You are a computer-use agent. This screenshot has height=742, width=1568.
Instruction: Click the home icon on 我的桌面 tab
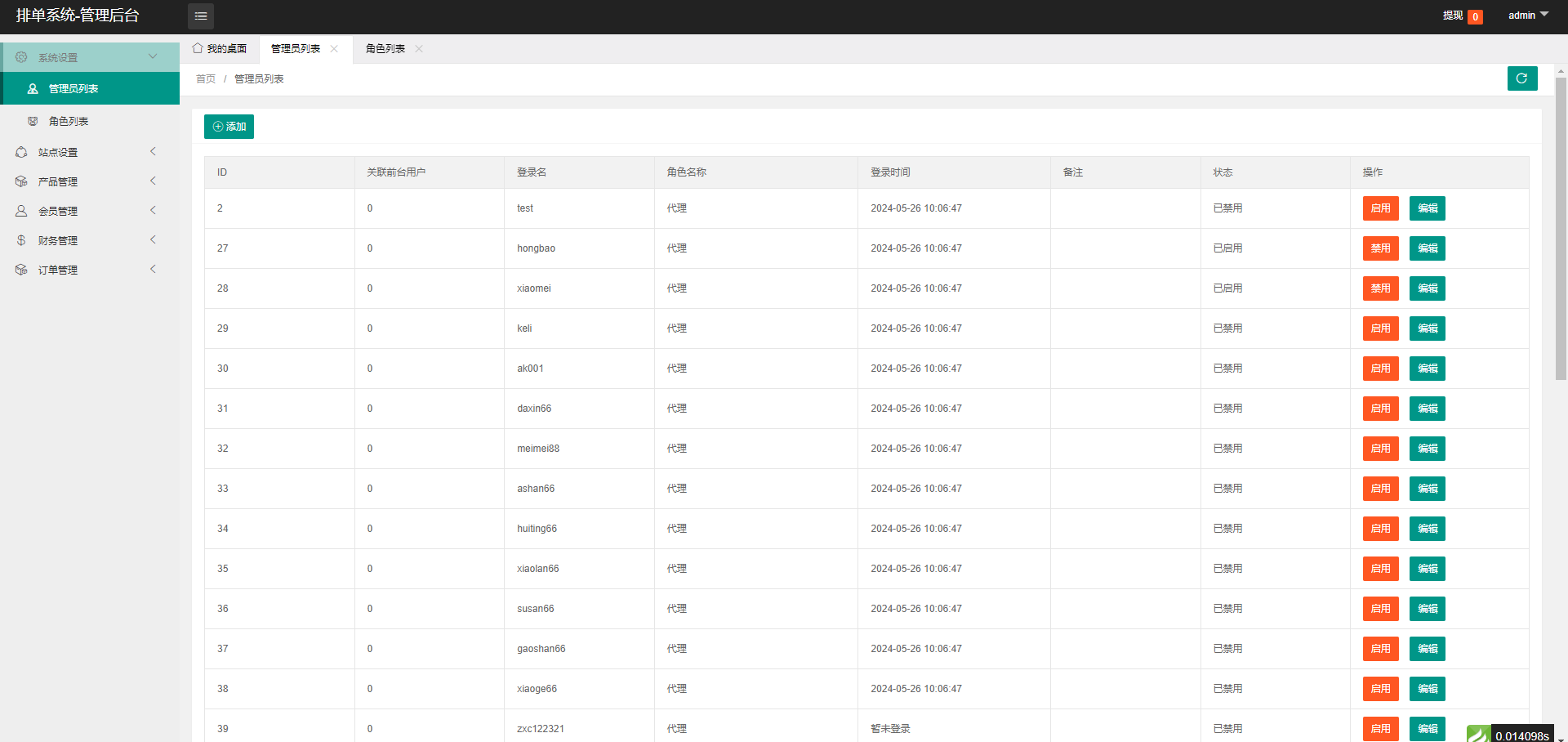tap(198, 48)
